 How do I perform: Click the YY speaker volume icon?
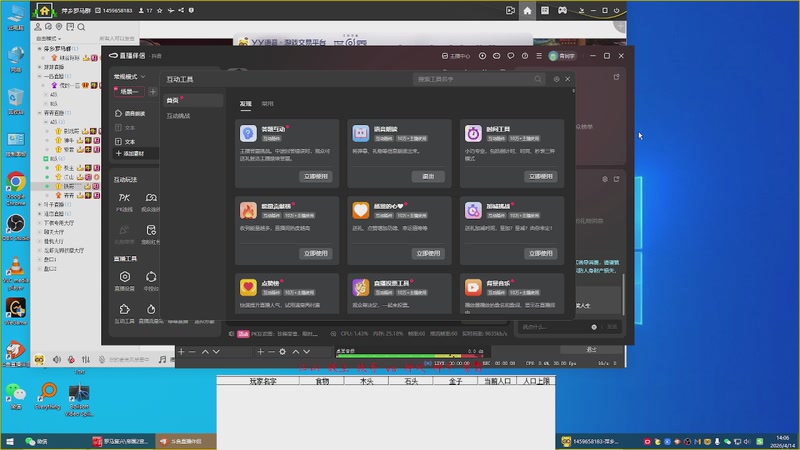(x=57, y=359)
